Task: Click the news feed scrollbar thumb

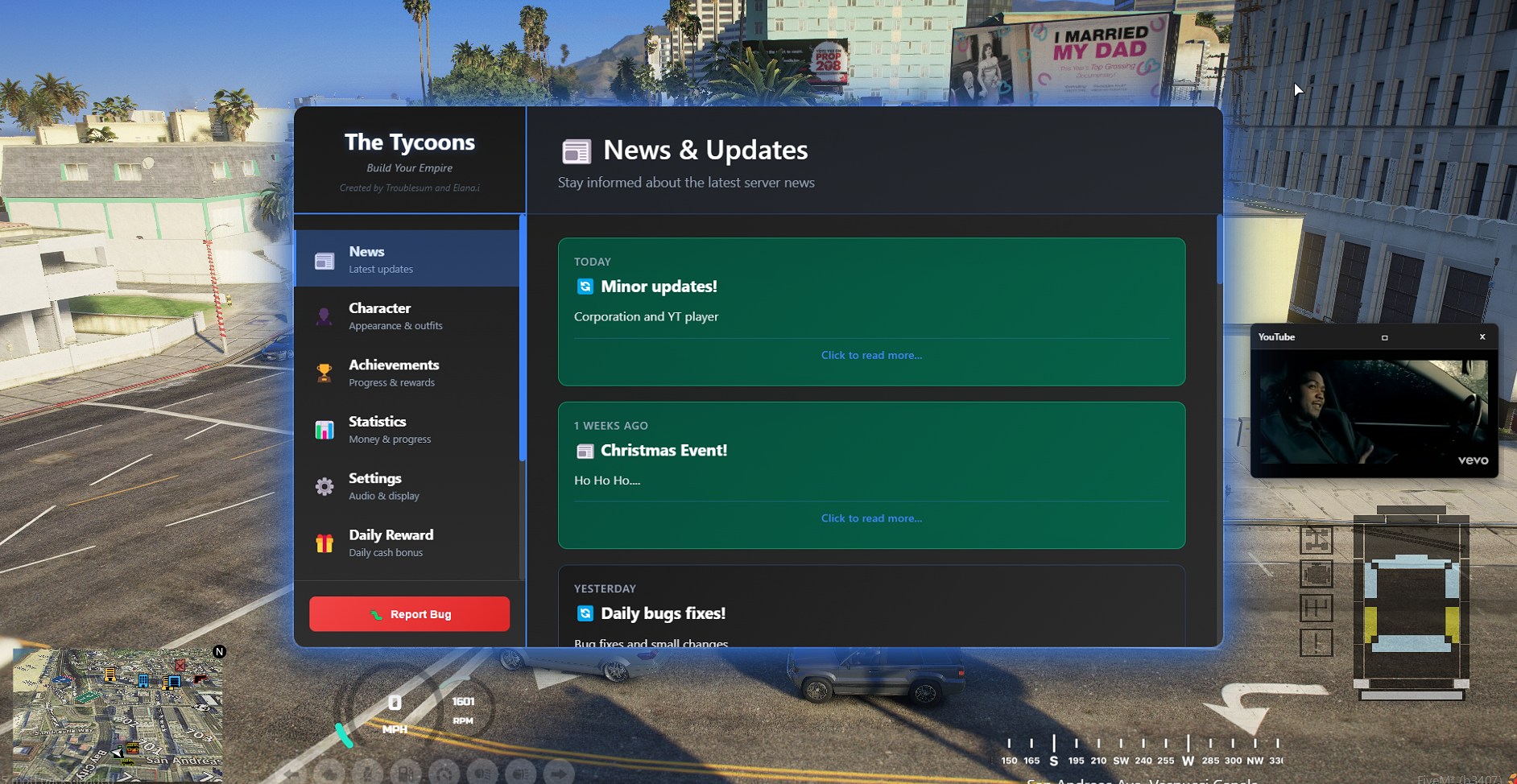Action: point(1219,250)
